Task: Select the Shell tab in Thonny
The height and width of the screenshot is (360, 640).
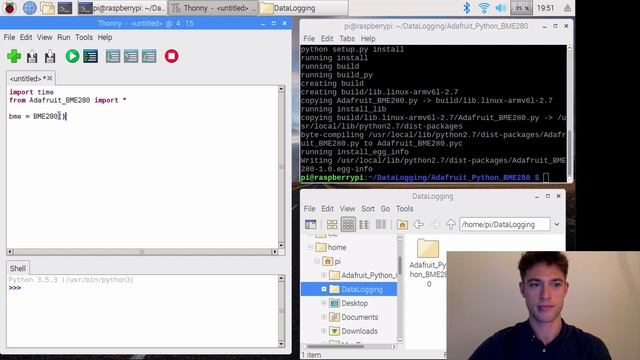Action: (x=18, y=268)
